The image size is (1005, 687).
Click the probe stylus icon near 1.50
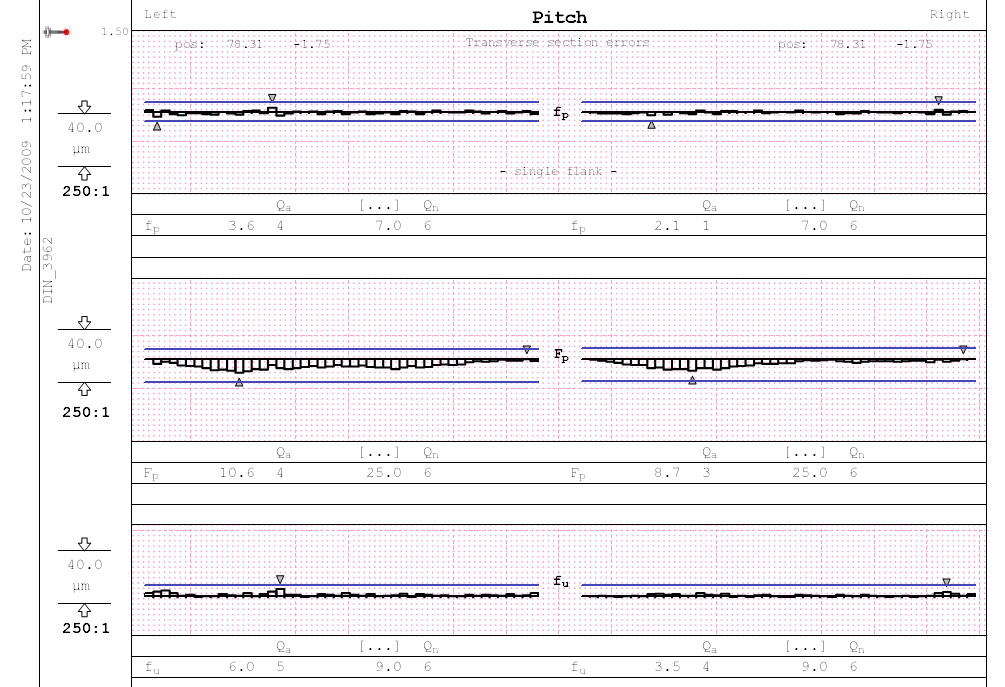click(x=56, y=32)
